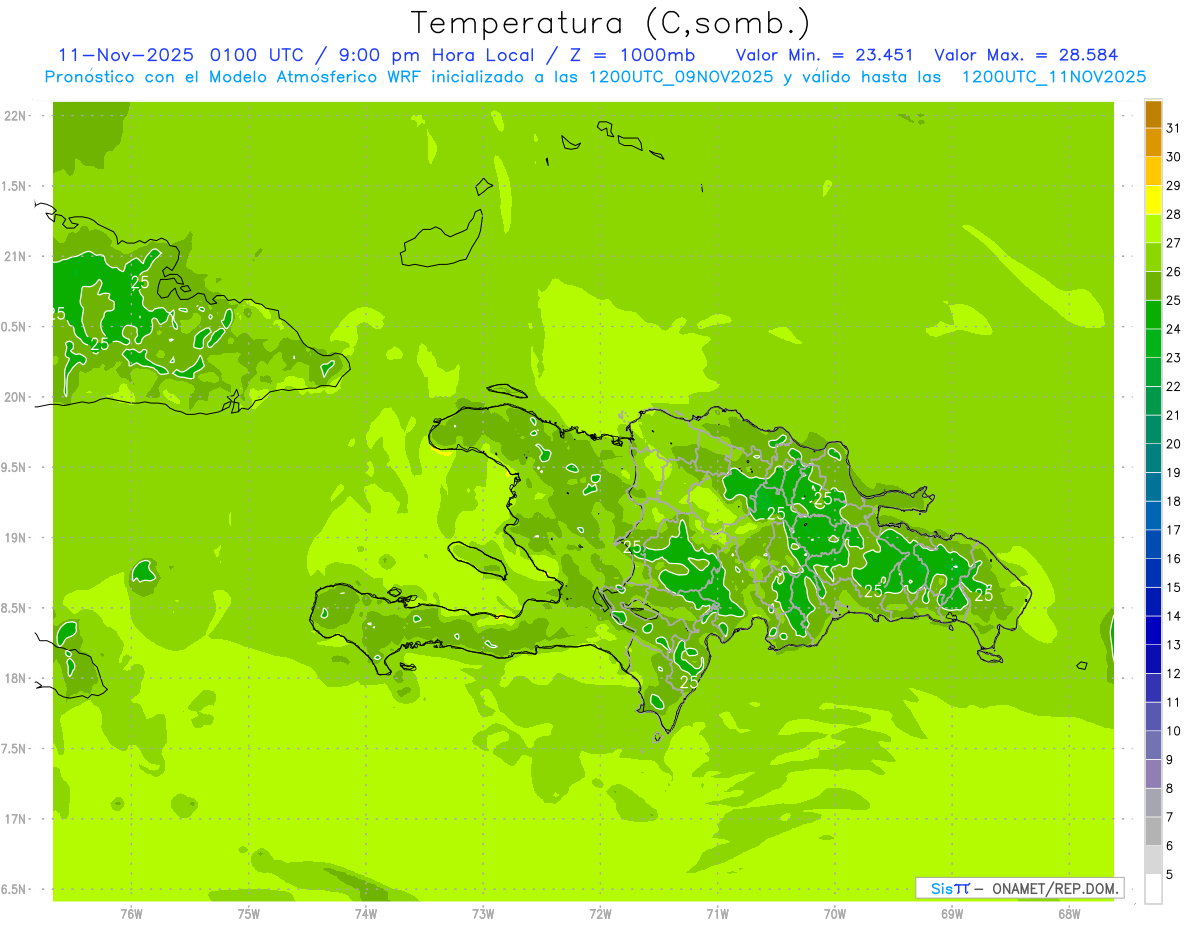Click the "18N" latitude axis label
1200x927 pixels.
tap(16, 678)
